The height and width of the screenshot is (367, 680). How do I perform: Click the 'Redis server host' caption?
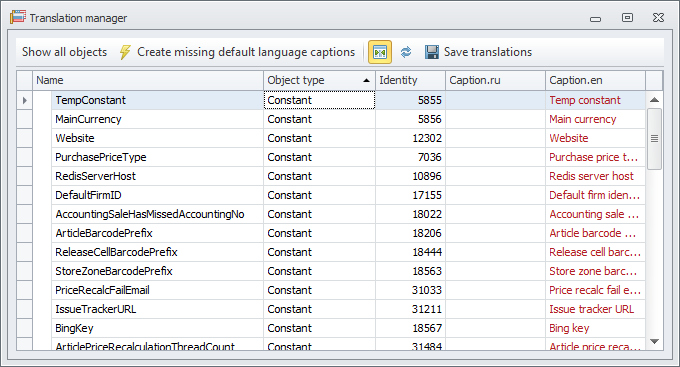coord(591,176)
